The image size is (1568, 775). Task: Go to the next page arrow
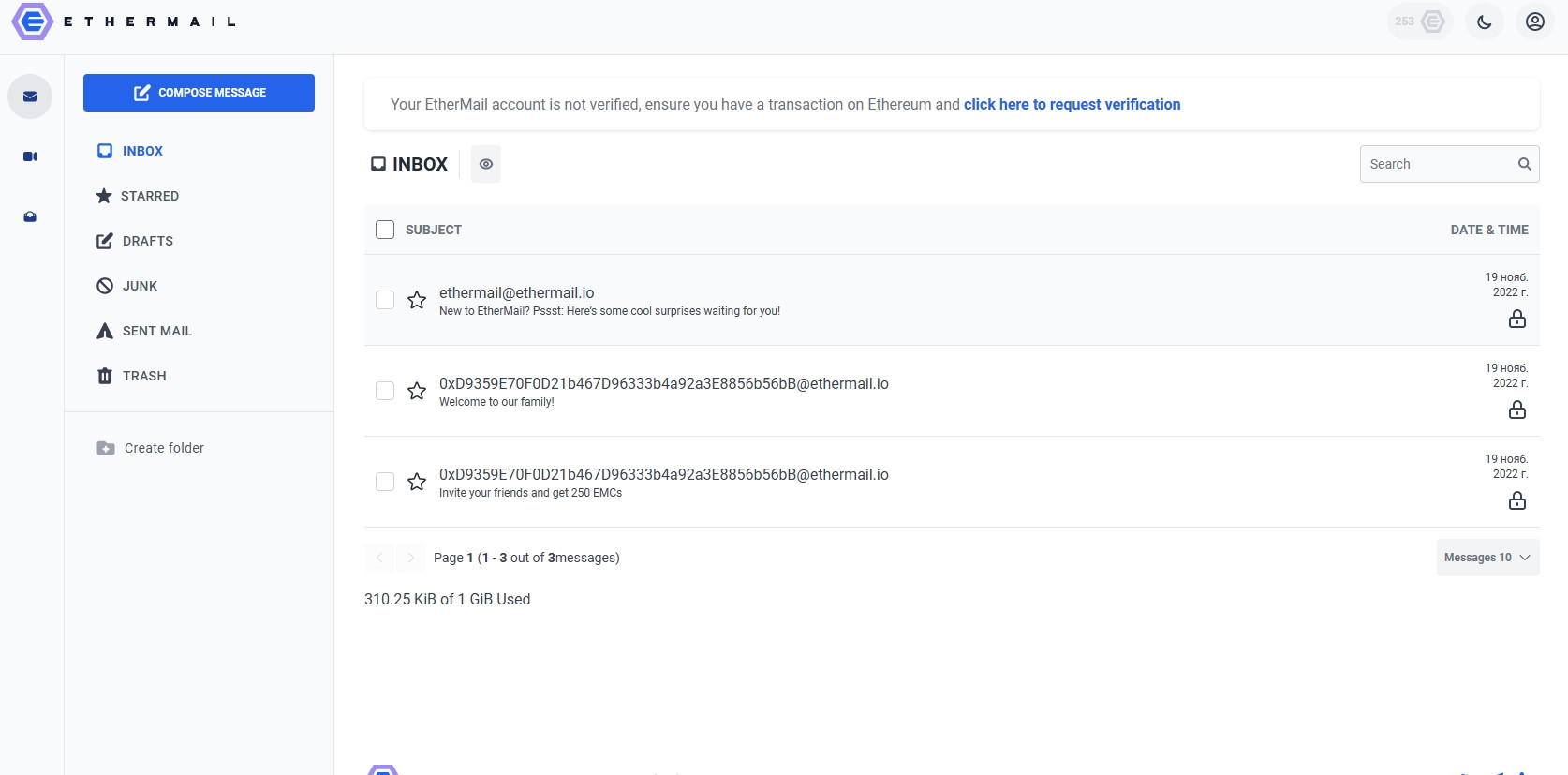(411, 558)
